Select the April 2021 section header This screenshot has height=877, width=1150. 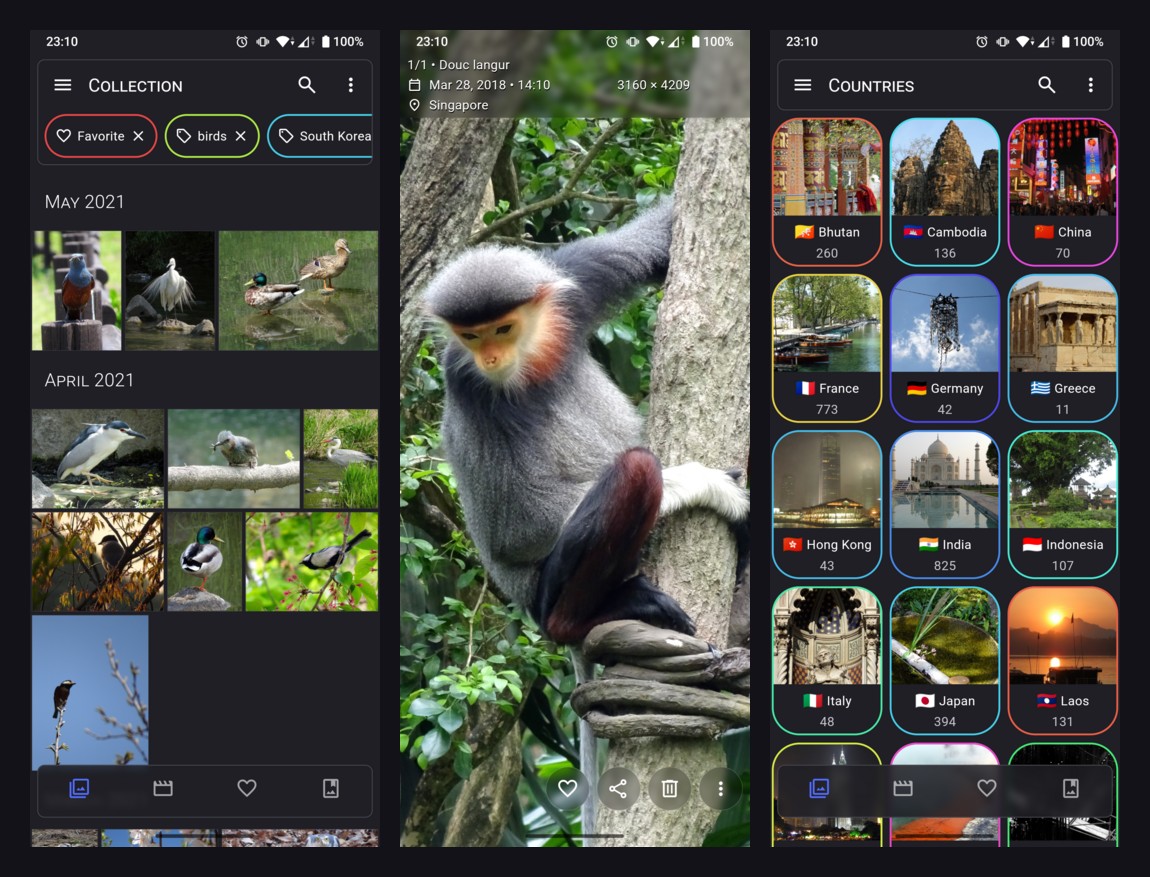89,380
